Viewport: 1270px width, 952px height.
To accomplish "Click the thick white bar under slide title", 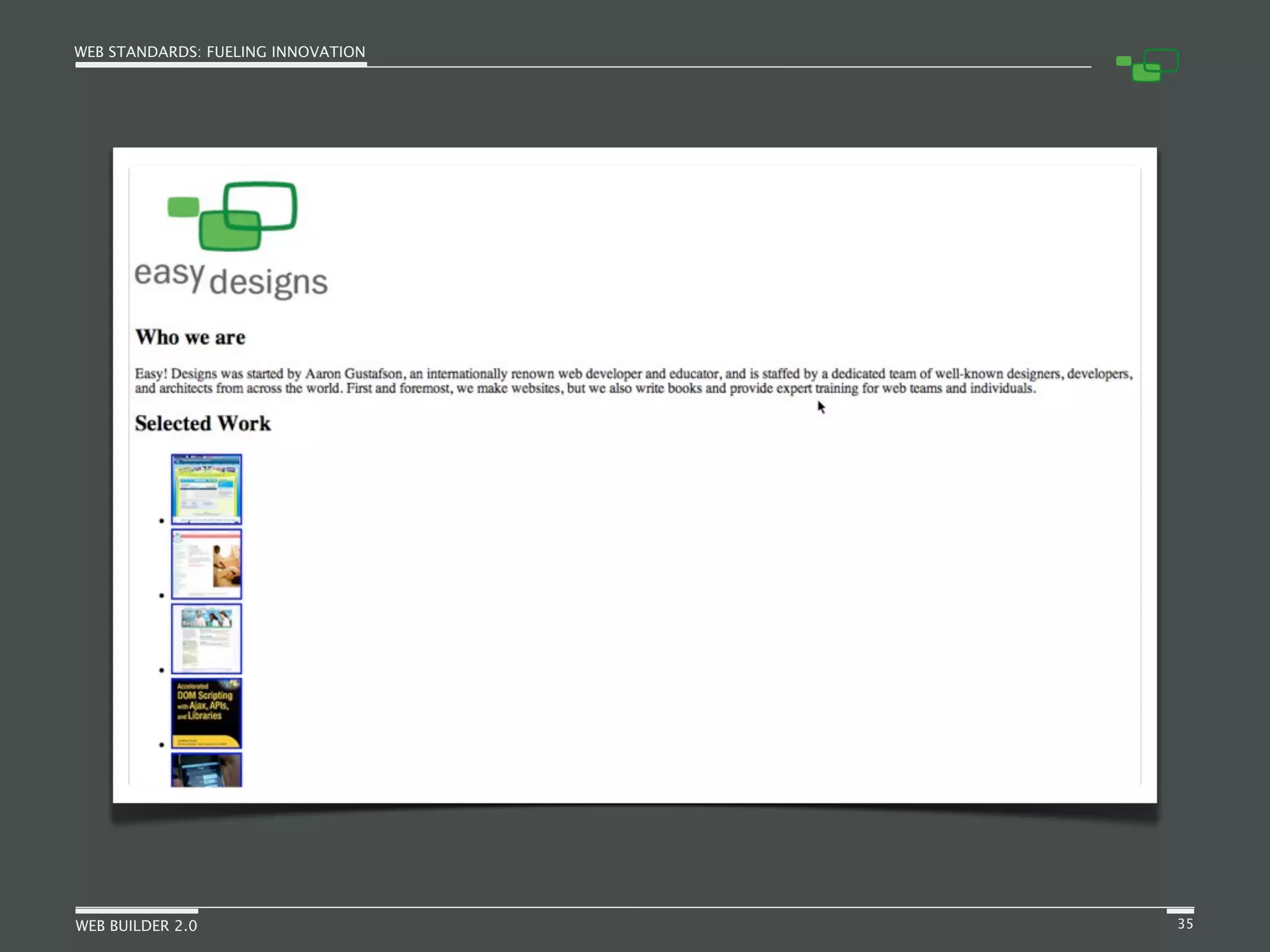I will (x=221, y=64).
